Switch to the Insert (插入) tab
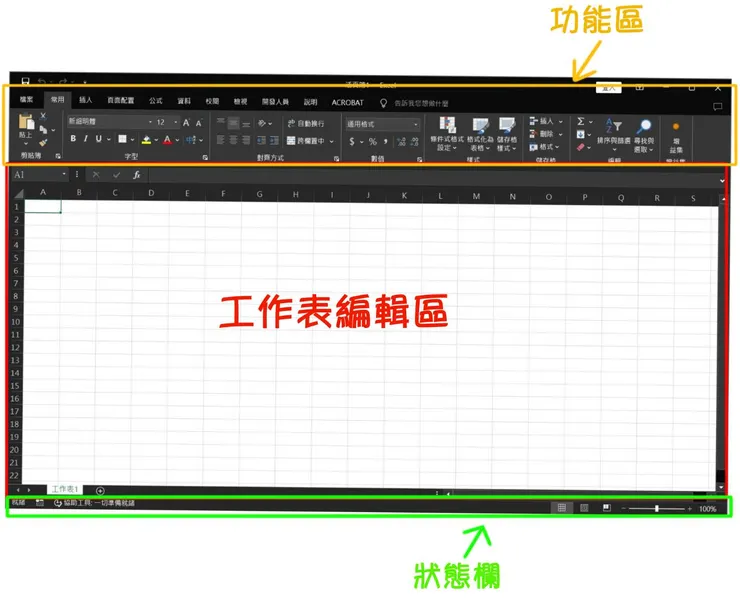Image resolution: width=740 pixels, height=598 pixels. coord(85,100)
